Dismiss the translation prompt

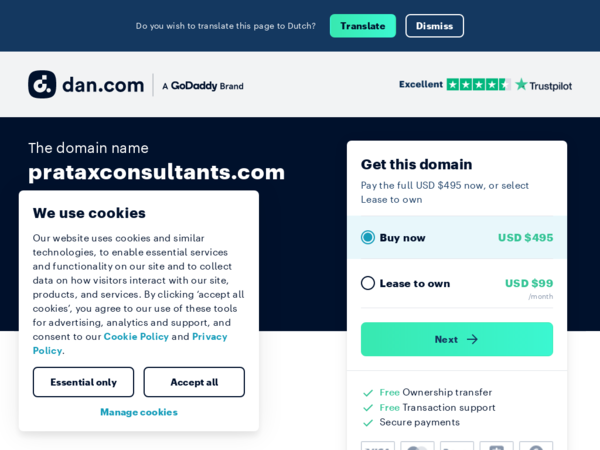434,26
